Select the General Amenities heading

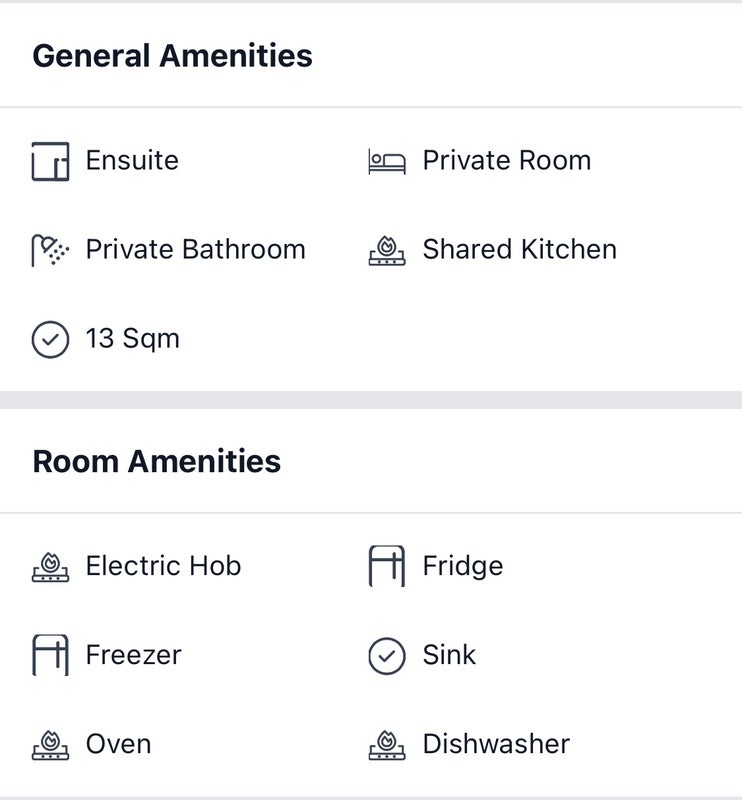click(172, 55)
